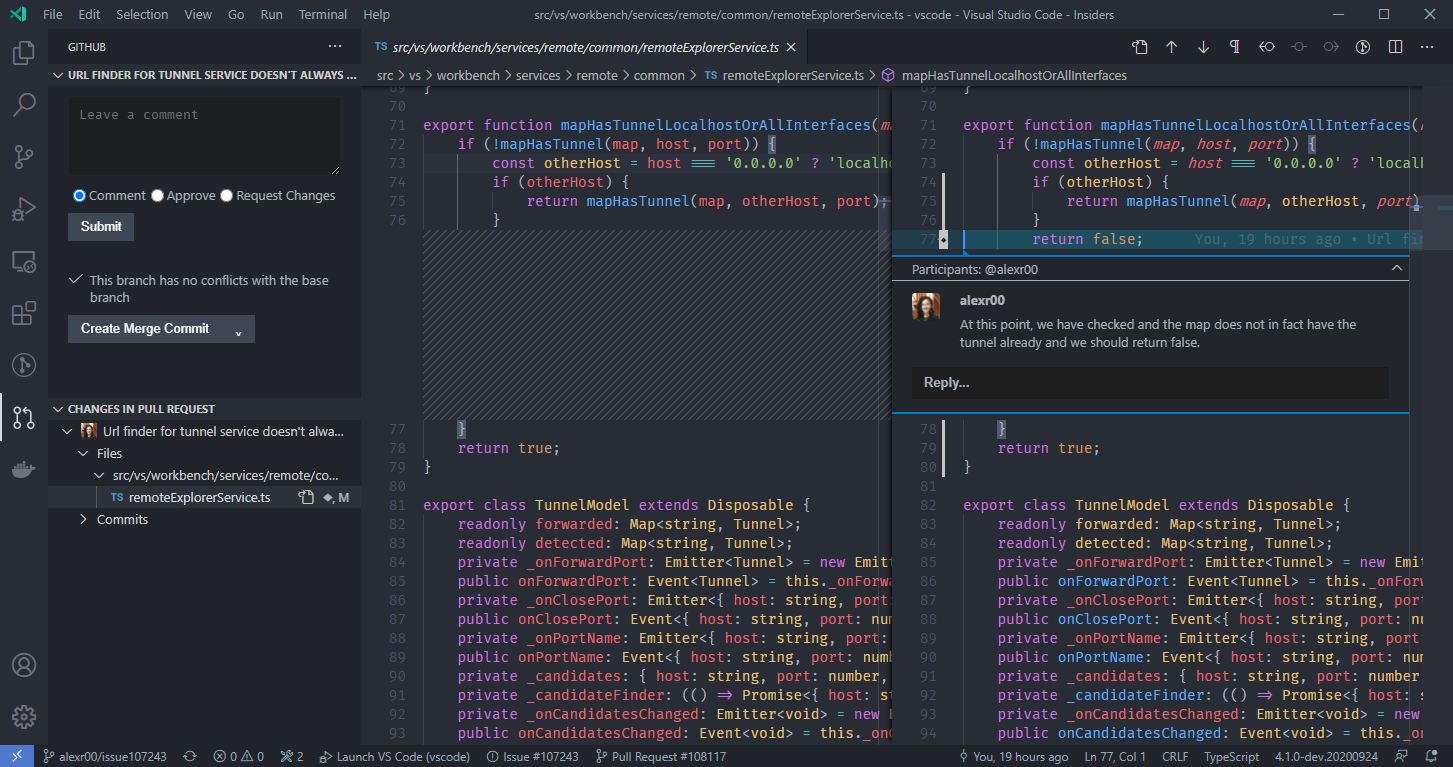Open the Docker view in activity bar
Screen dimensions: 1453x767
pyautogui.click(x=24, y=470)
